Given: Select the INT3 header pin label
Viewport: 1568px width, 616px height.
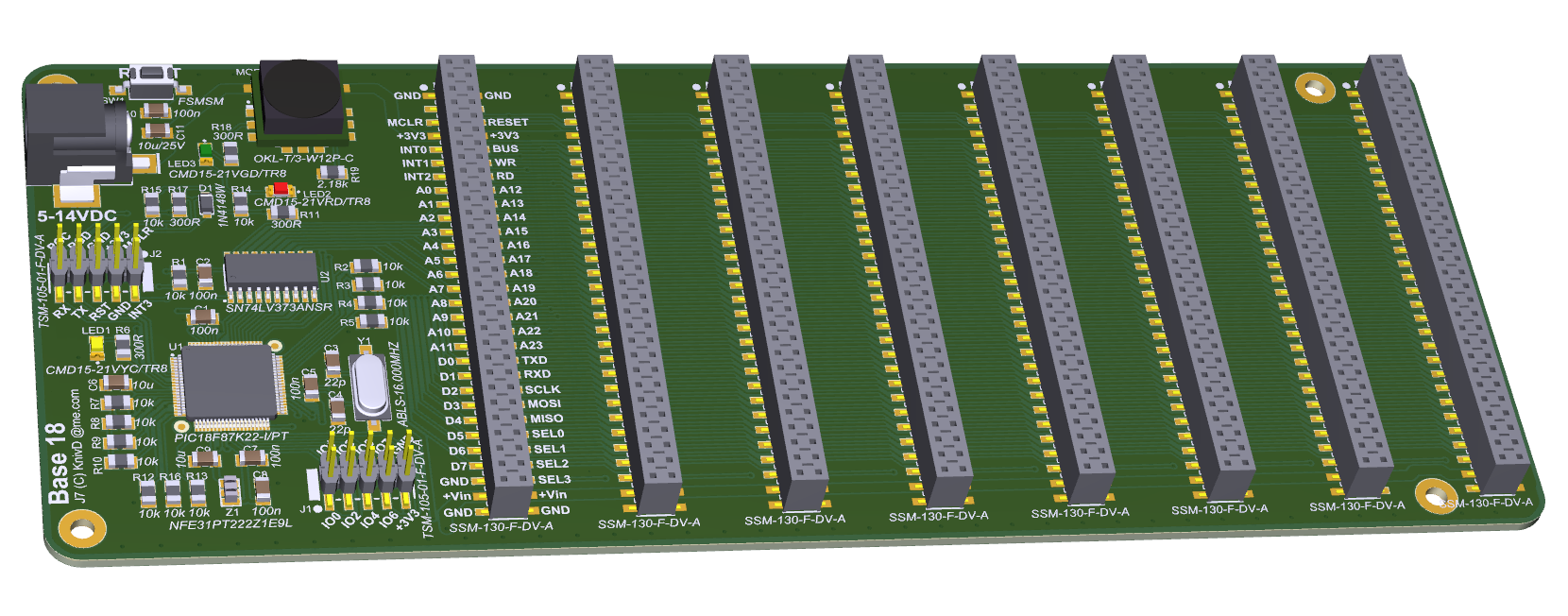Looking at the screenshot, I should click(139, 309).
